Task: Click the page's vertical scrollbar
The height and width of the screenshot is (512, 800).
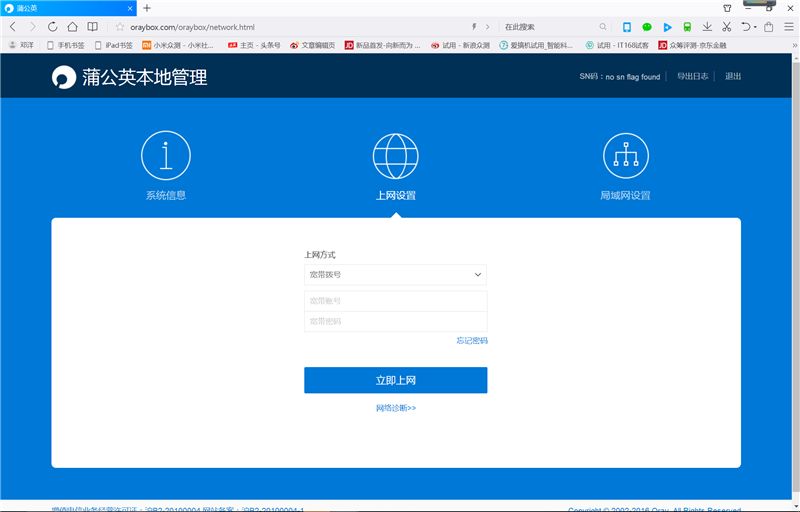Action: pos(796,275)
